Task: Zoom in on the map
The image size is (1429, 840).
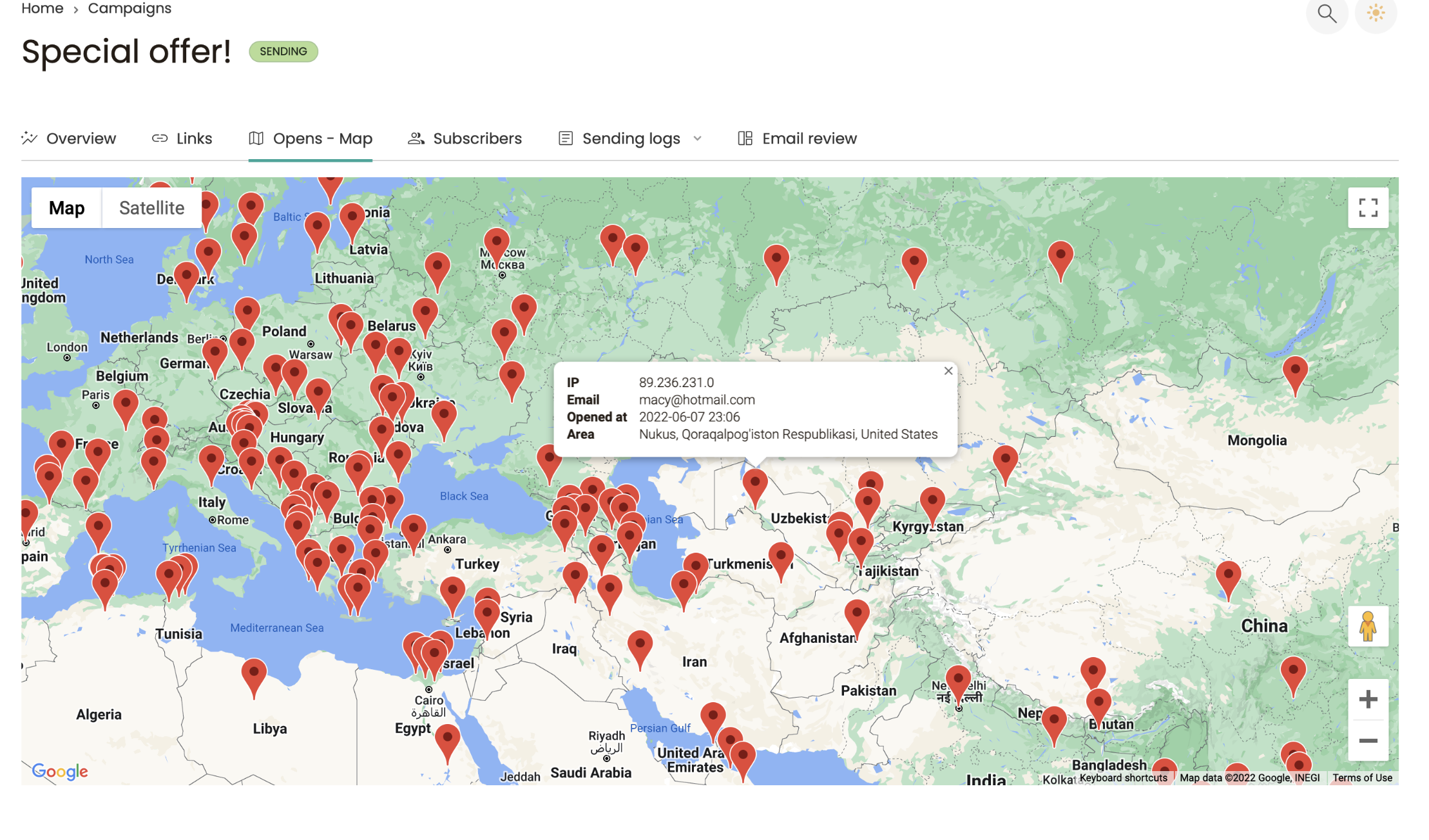Action: click(1368, 699)
